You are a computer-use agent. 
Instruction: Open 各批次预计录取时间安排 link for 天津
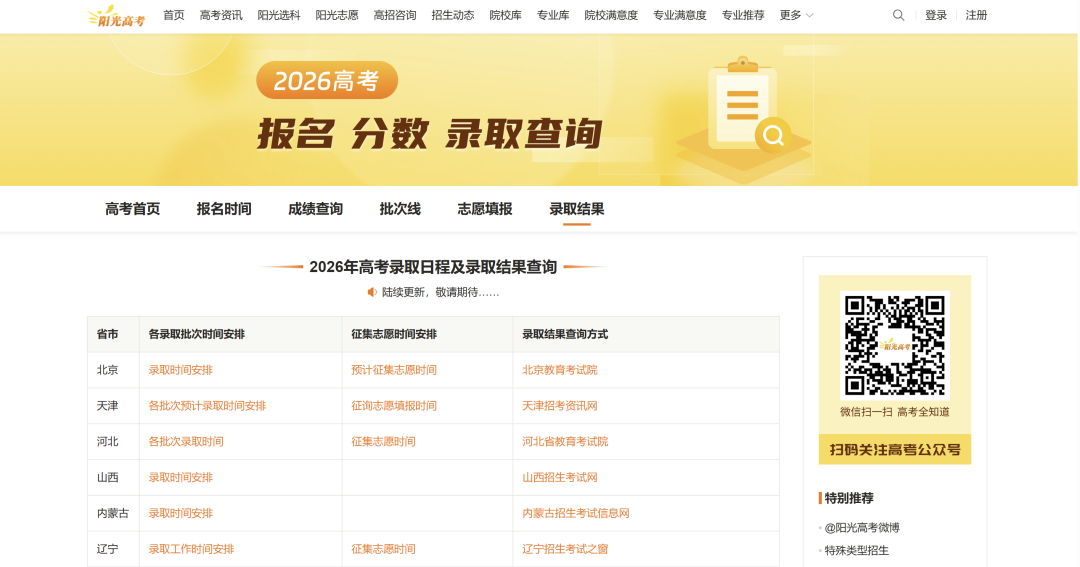coord(207,406)
